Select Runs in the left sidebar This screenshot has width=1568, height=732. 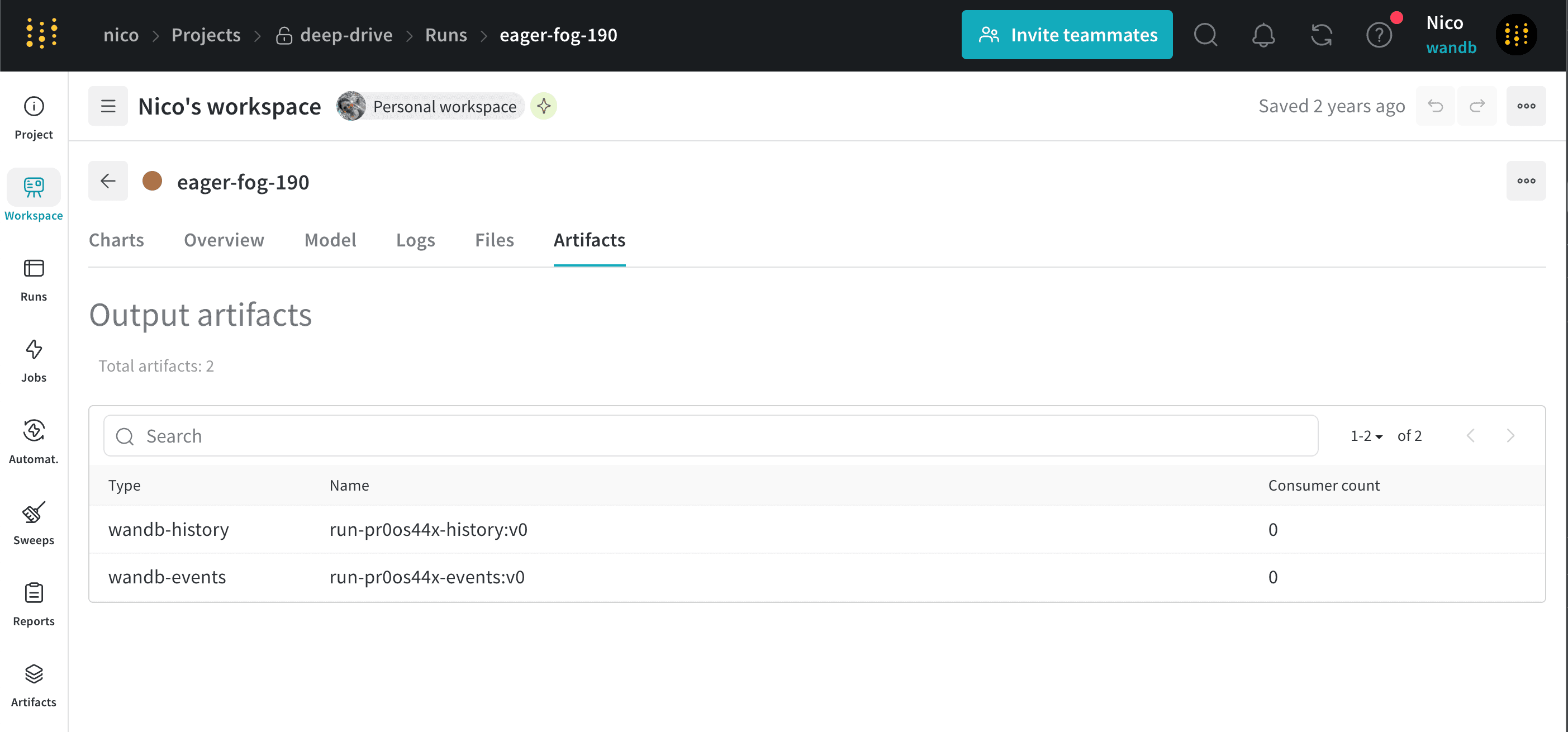(x=34, y=278)
